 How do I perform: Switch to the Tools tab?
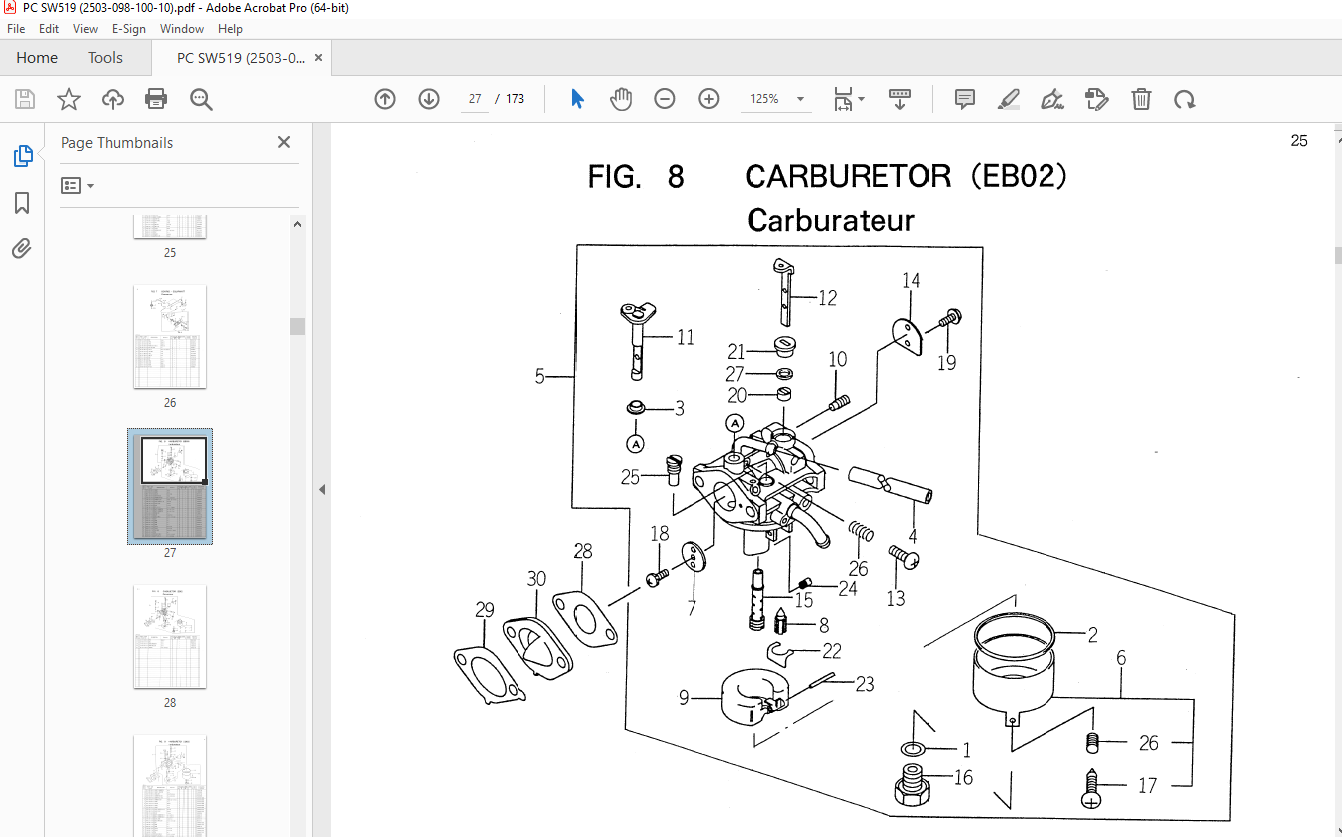click(105, 58)
